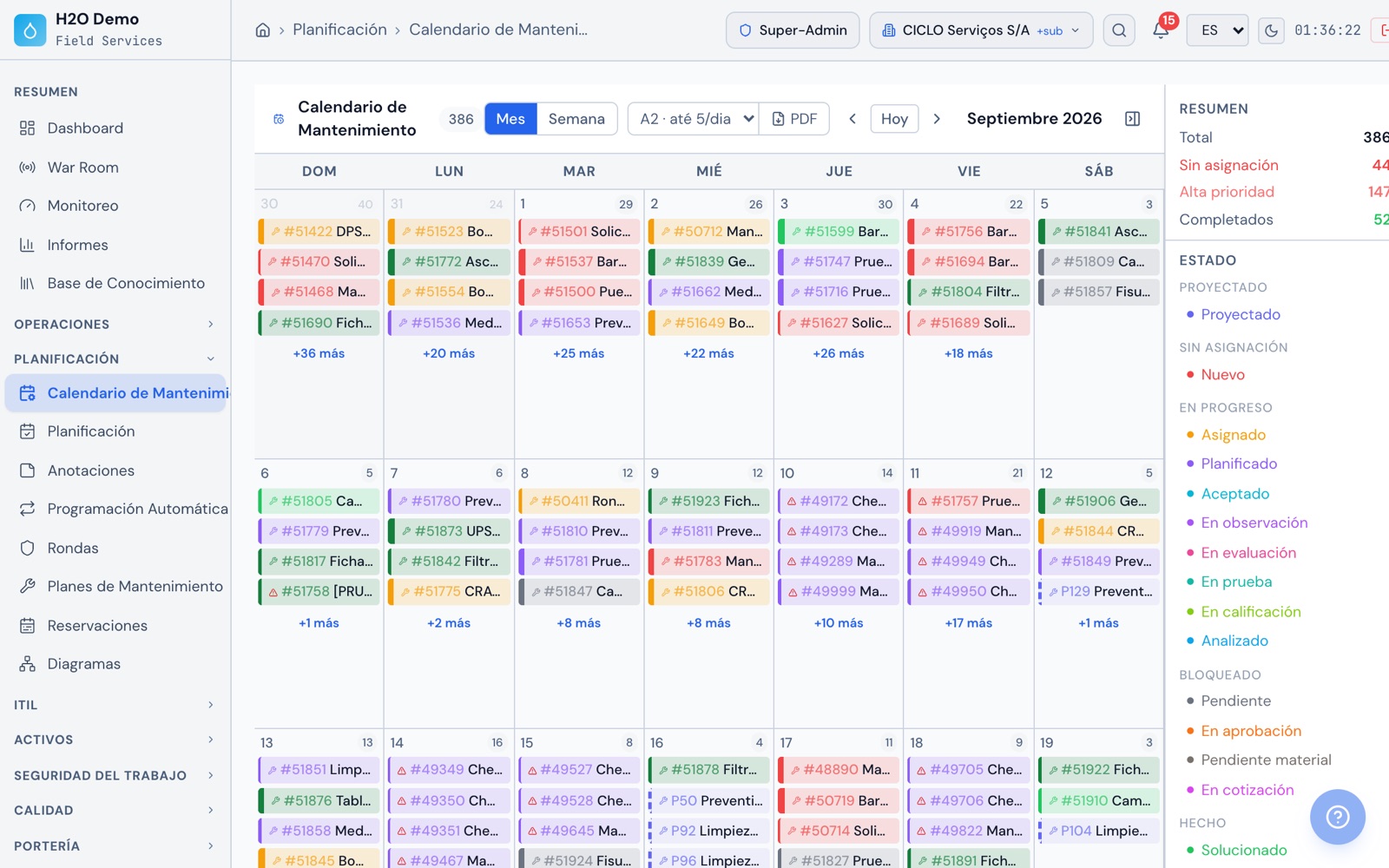Click Rondas shield icon
1389x868 pixels.
point(28,548)
